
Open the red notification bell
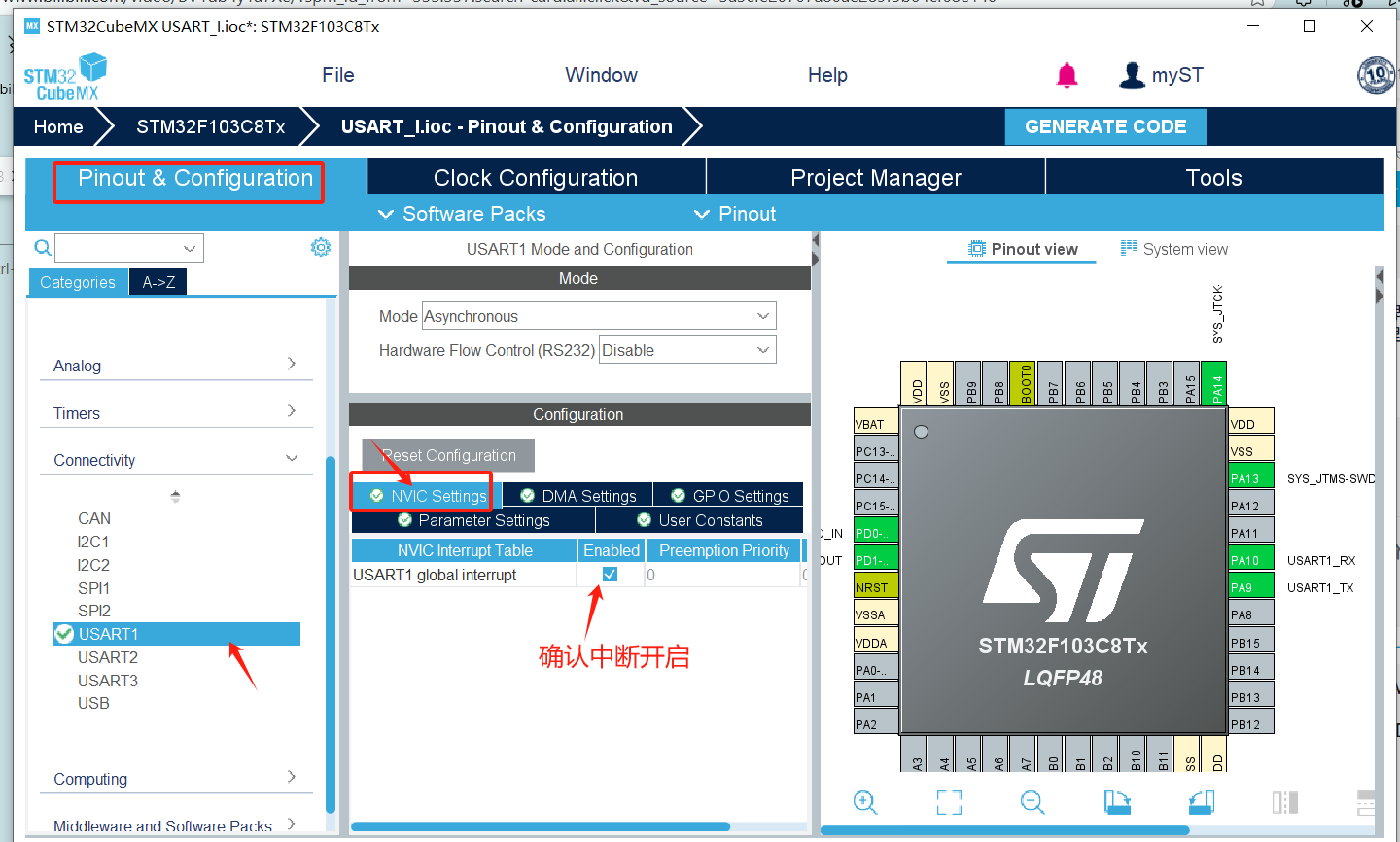point(1067,75)
